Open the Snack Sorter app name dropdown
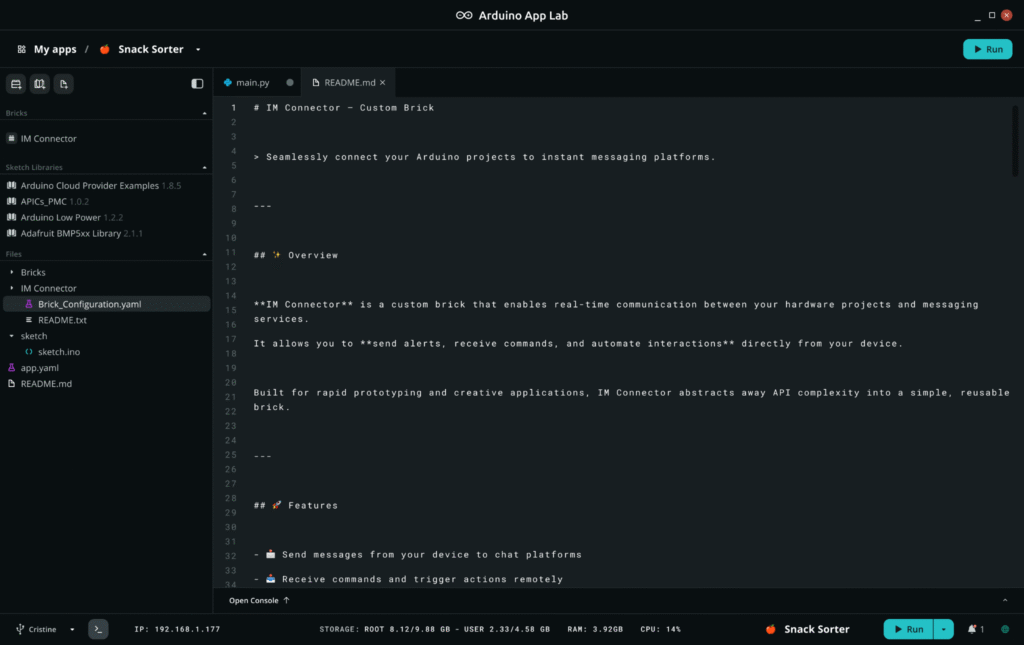This screenshot has width=1024, height=645. [x=198, y=49]
